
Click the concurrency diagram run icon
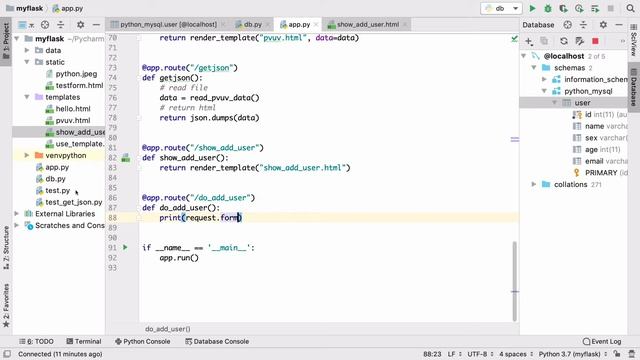(595, 8)
